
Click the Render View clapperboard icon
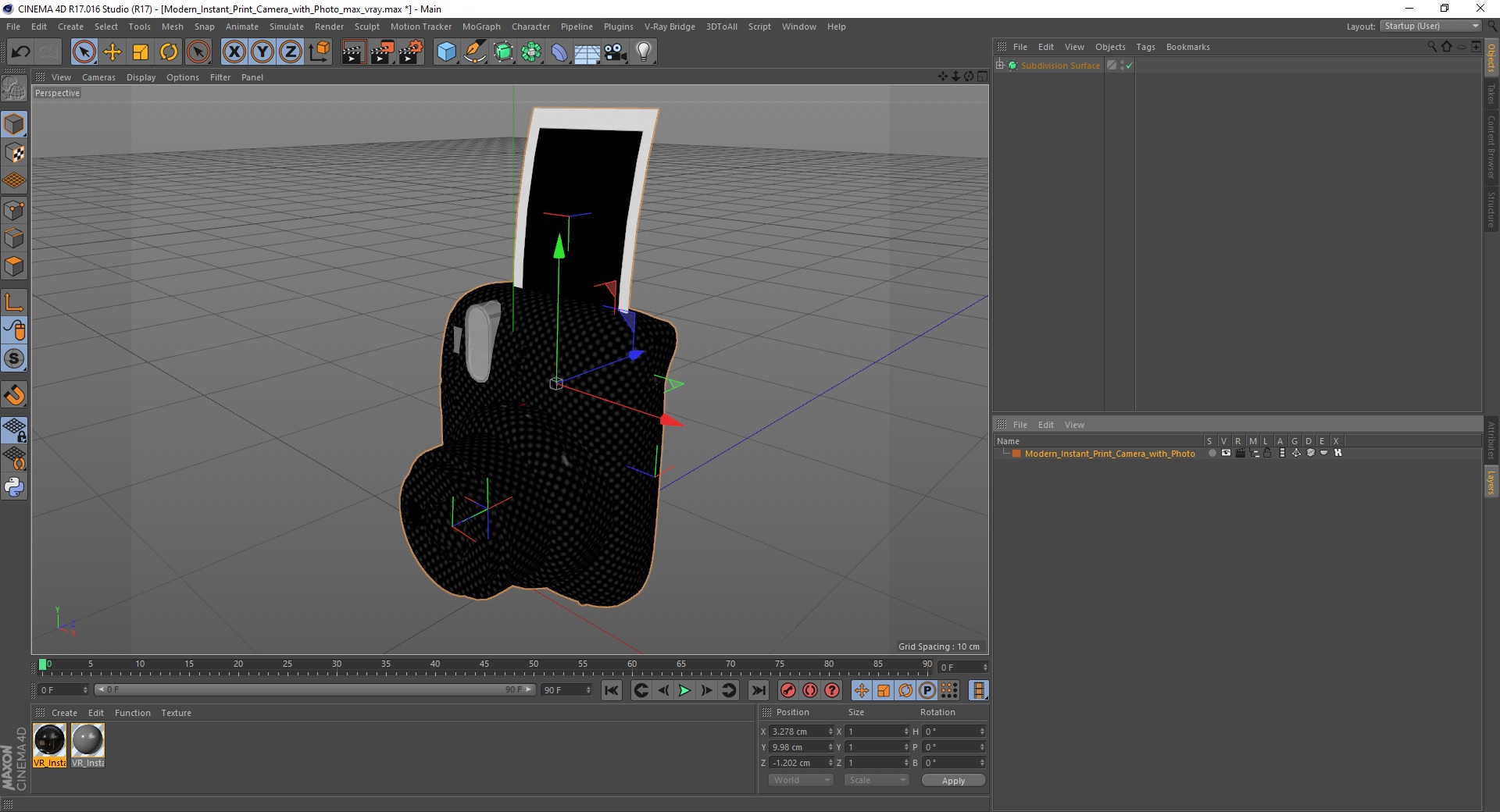(x=353, y=52)
